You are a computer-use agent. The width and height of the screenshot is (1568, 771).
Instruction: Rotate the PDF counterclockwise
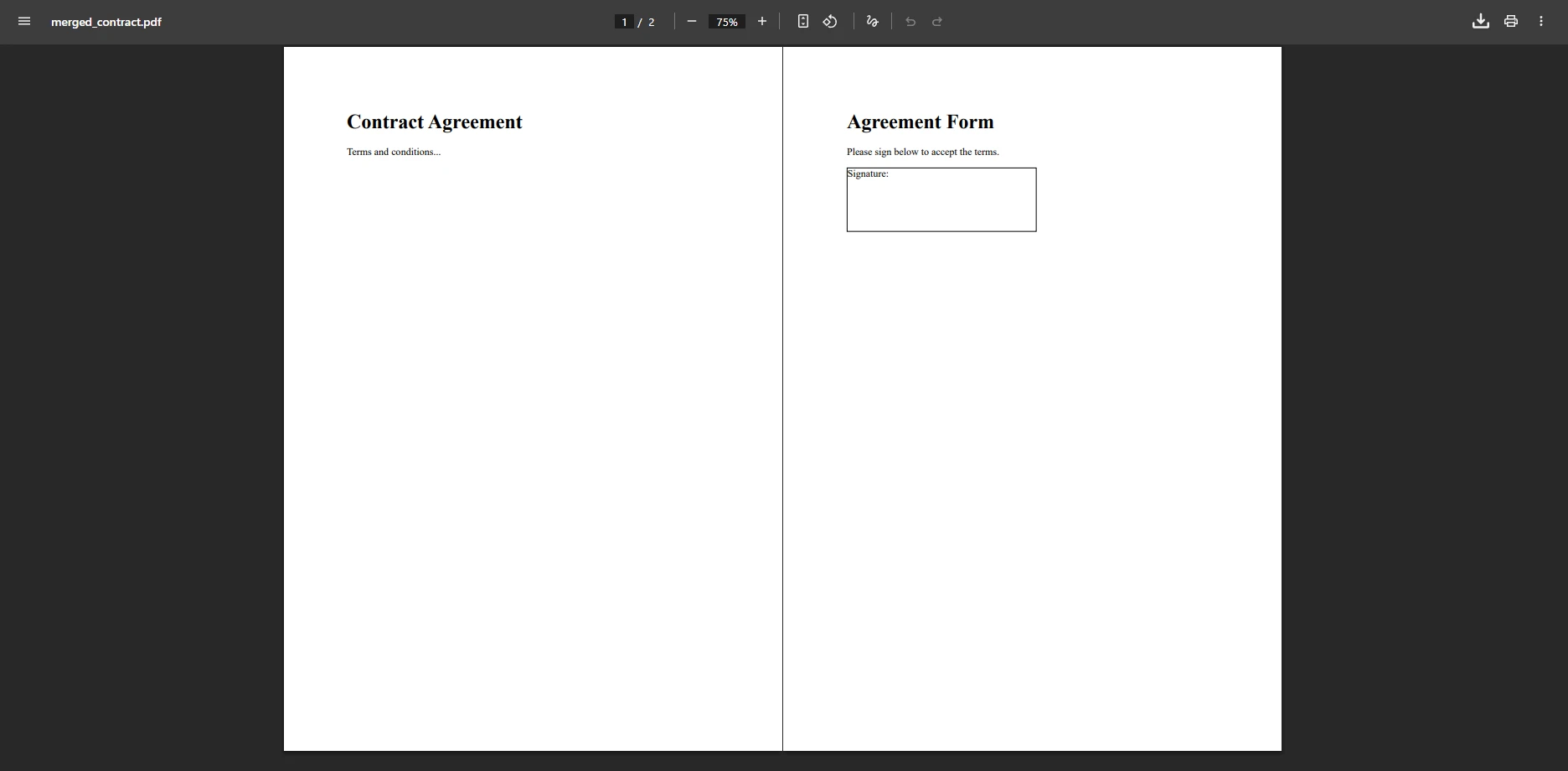coord(830,22)
